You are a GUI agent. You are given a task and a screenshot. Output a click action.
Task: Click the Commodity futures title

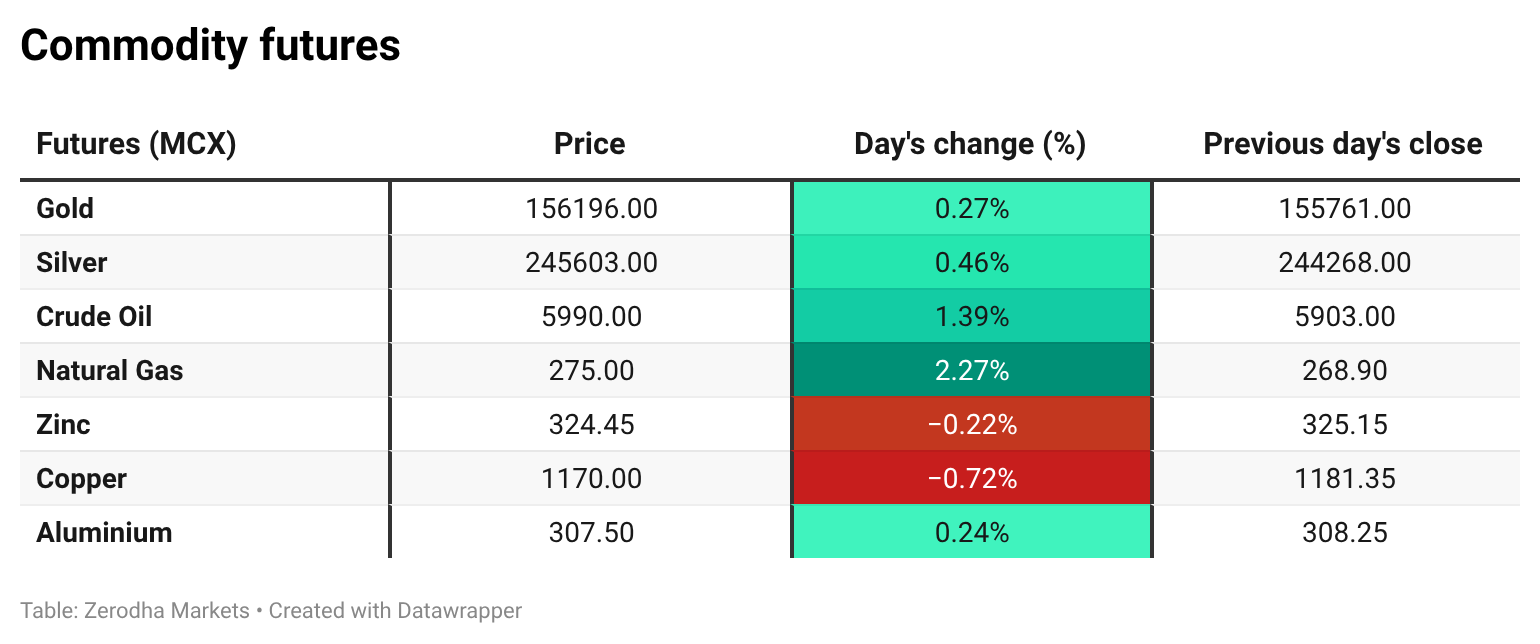tap(210, 46)
